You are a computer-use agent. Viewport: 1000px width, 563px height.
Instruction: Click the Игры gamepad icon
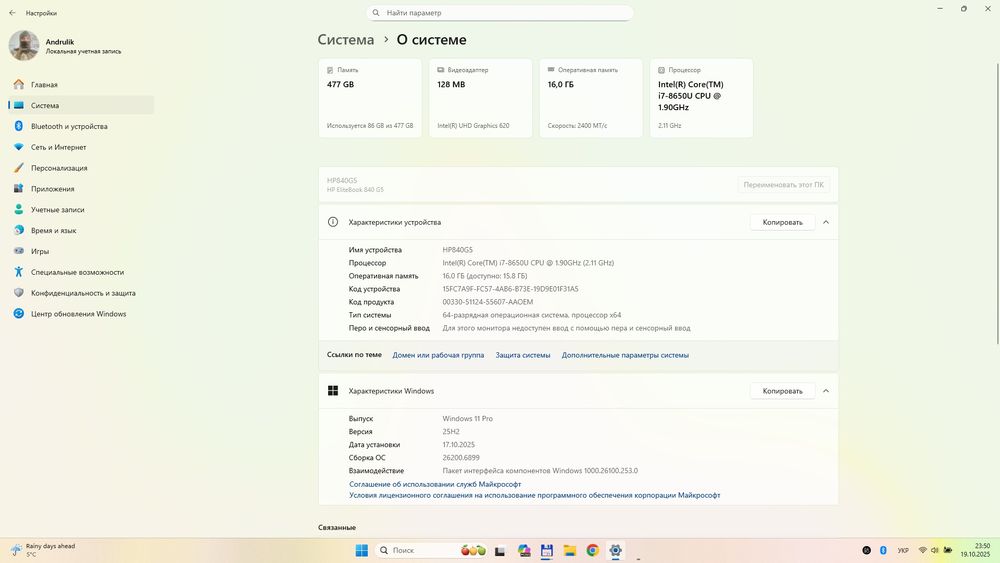[x=18, y=251]
